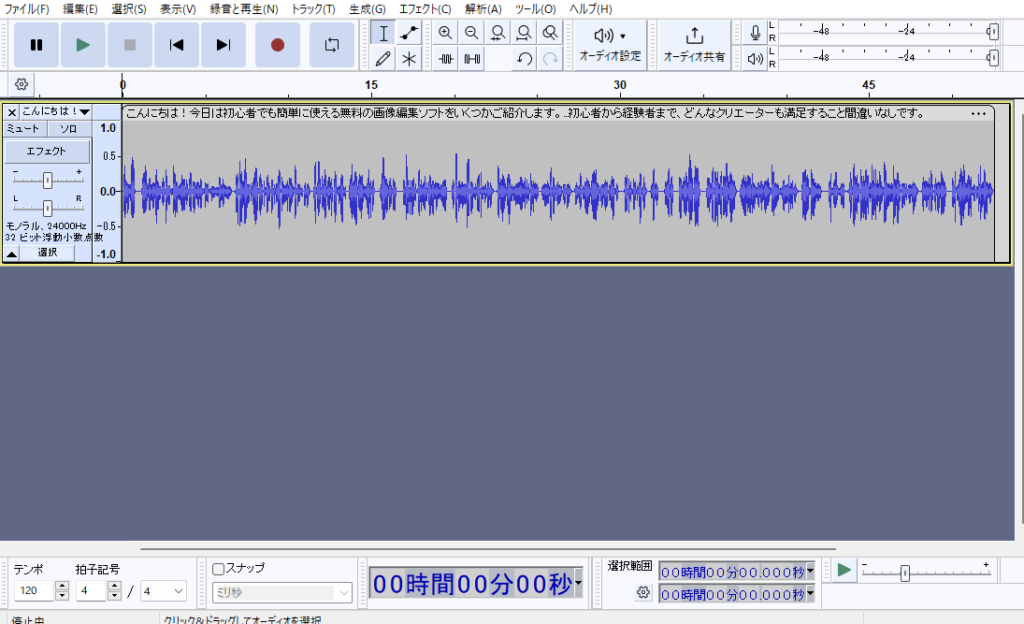
Task: Click the Record button
Action: click(277, 45)
